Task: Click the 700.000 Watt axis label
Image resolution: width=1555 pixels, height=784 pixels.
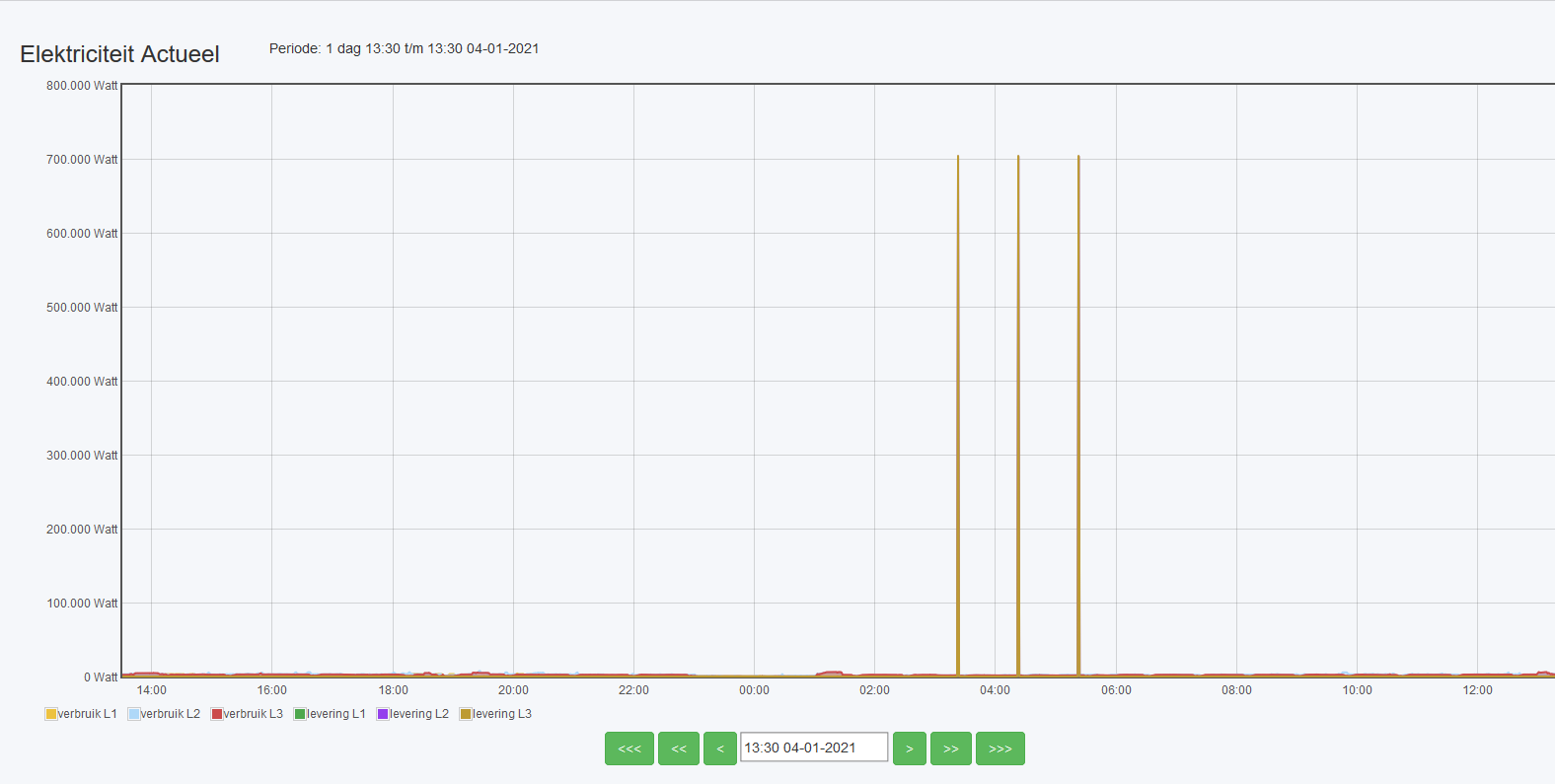Action: [x=82, y=160]
